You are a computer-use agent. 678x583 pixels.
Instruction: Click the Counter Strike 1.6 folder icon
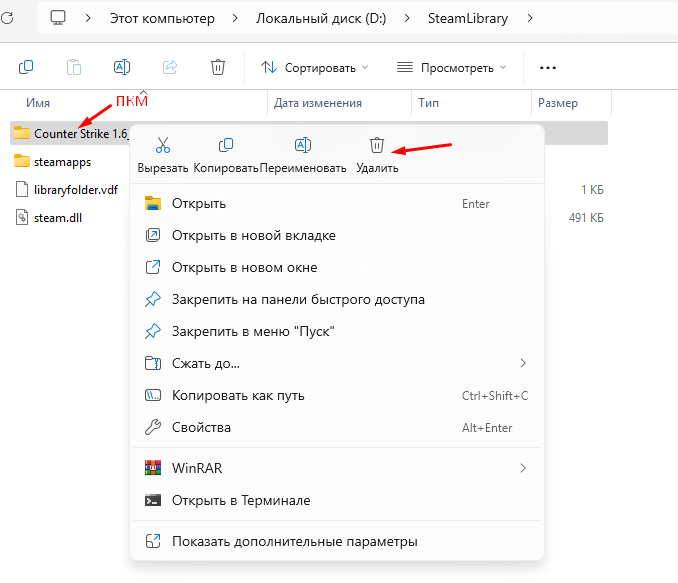[22, 133]
